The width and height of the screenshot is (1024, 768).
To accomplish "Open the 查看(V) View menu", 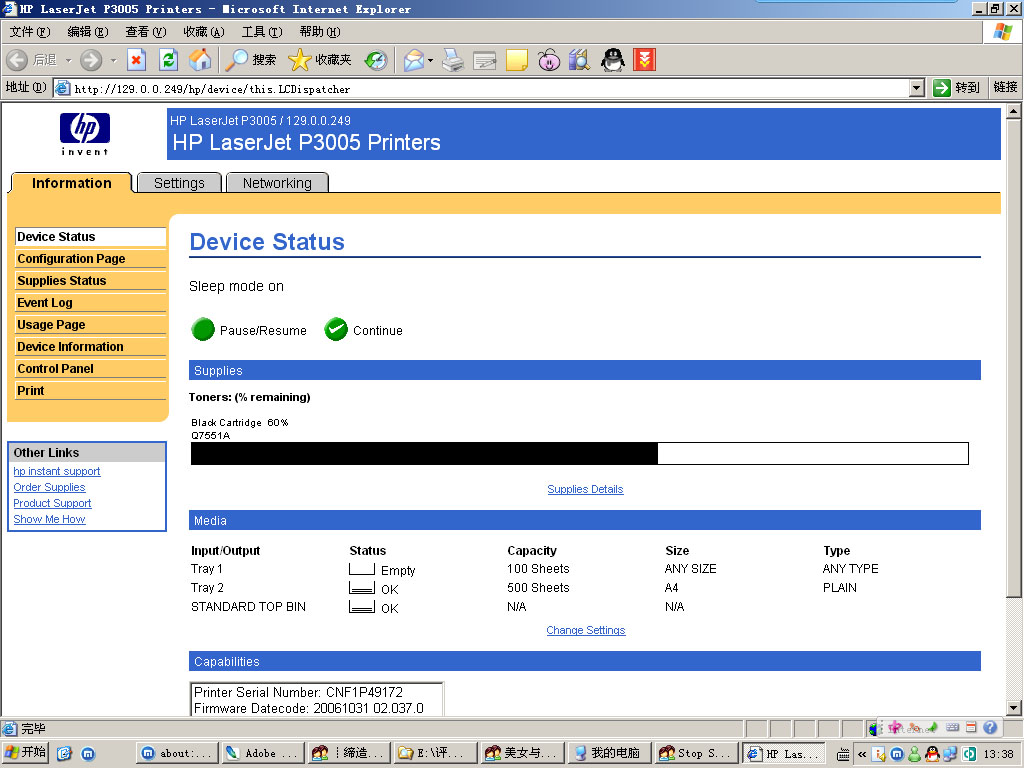I will click(x=146, y=32).
